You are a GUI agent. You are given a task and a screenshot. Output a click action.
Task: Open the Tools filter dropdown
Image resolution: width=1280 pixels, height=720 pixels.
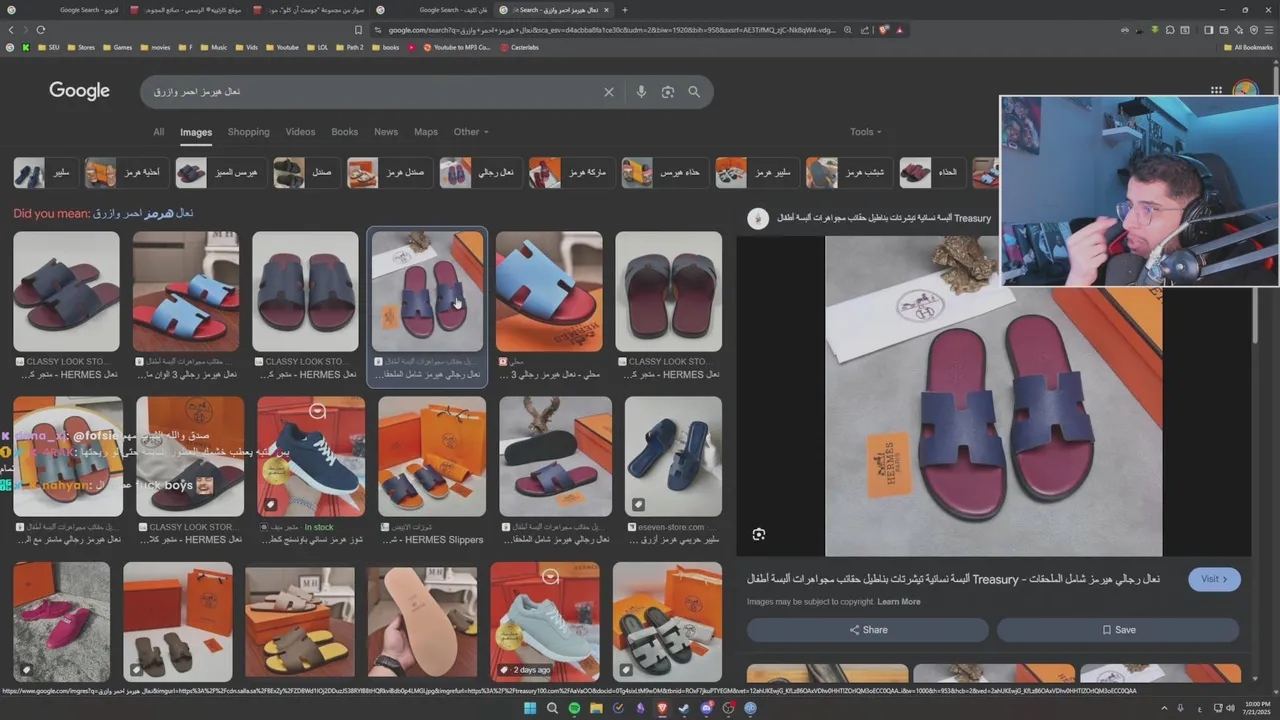coord(866,132)
